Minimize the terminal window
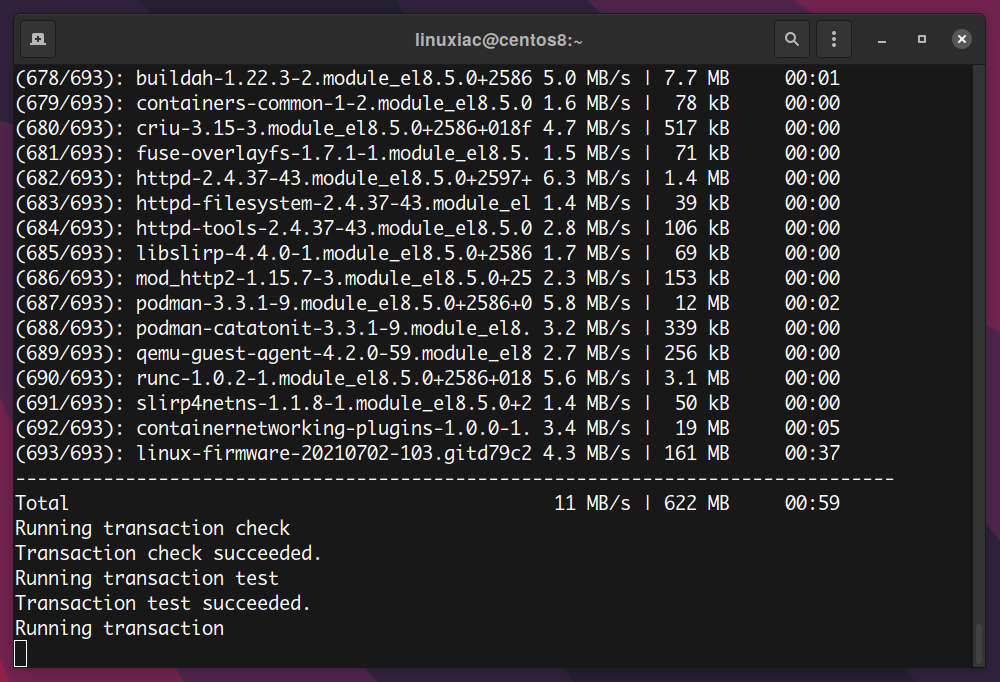The width and height of the screenshot is (1000, 682). click(882, 40)
